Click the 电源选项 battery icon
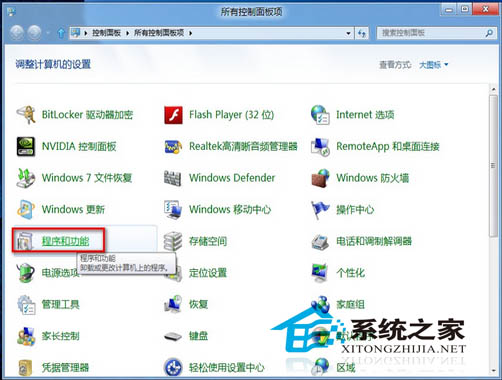Viewport: 502px width, 380px height. [26, 273]
